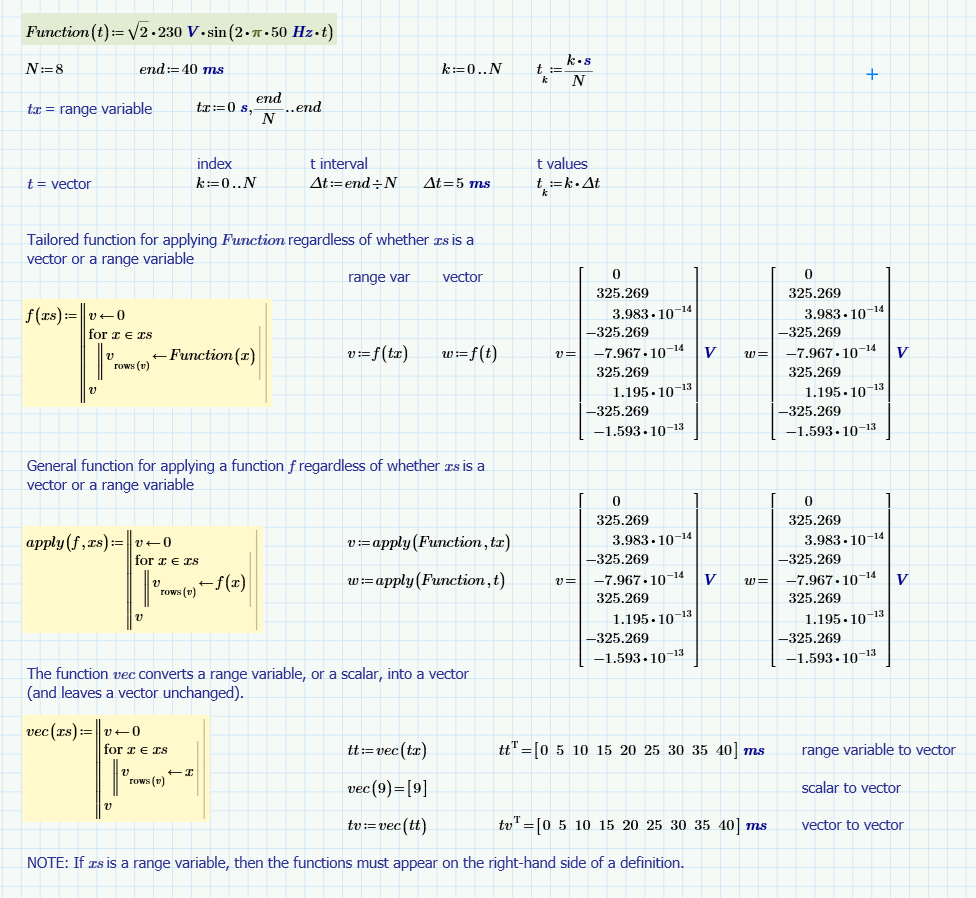Select the f(xs) program definition region

tap(145, 350)
